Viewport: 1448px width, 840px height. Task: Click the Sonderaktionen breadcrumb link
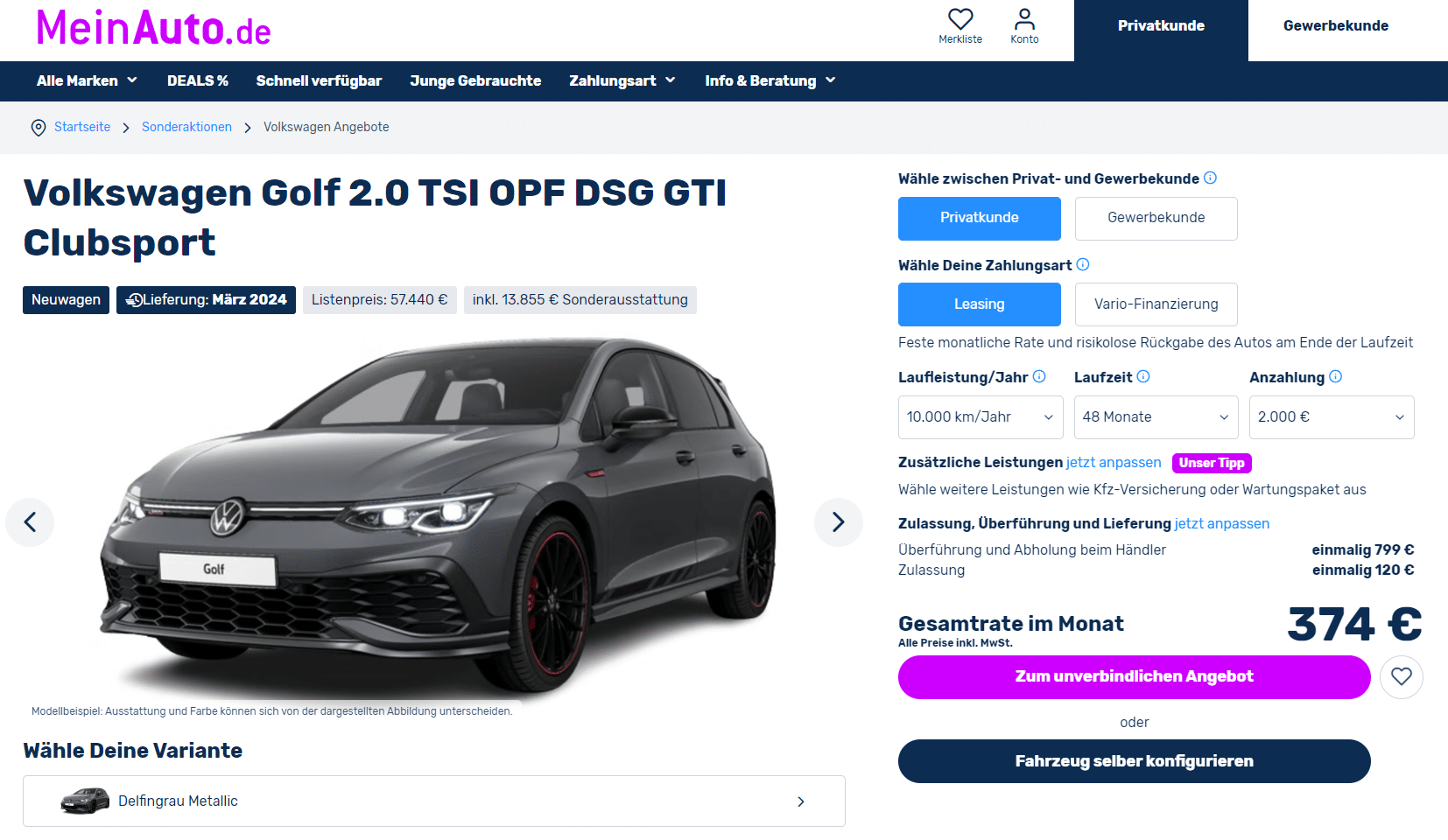click(x=186, y=127)
